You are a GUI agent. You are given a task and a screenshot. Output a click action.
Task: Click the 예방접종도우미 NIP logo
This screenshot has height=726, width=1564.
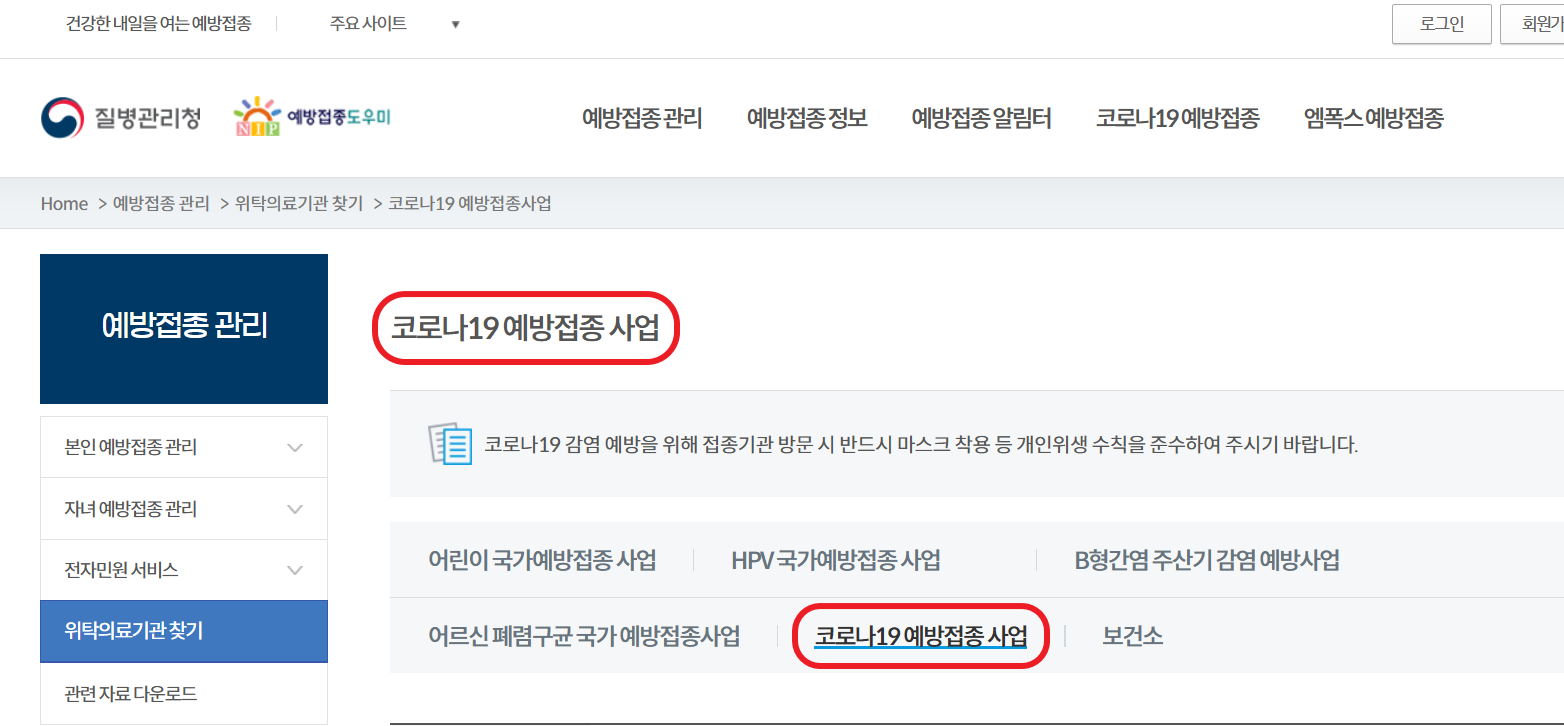312,117
